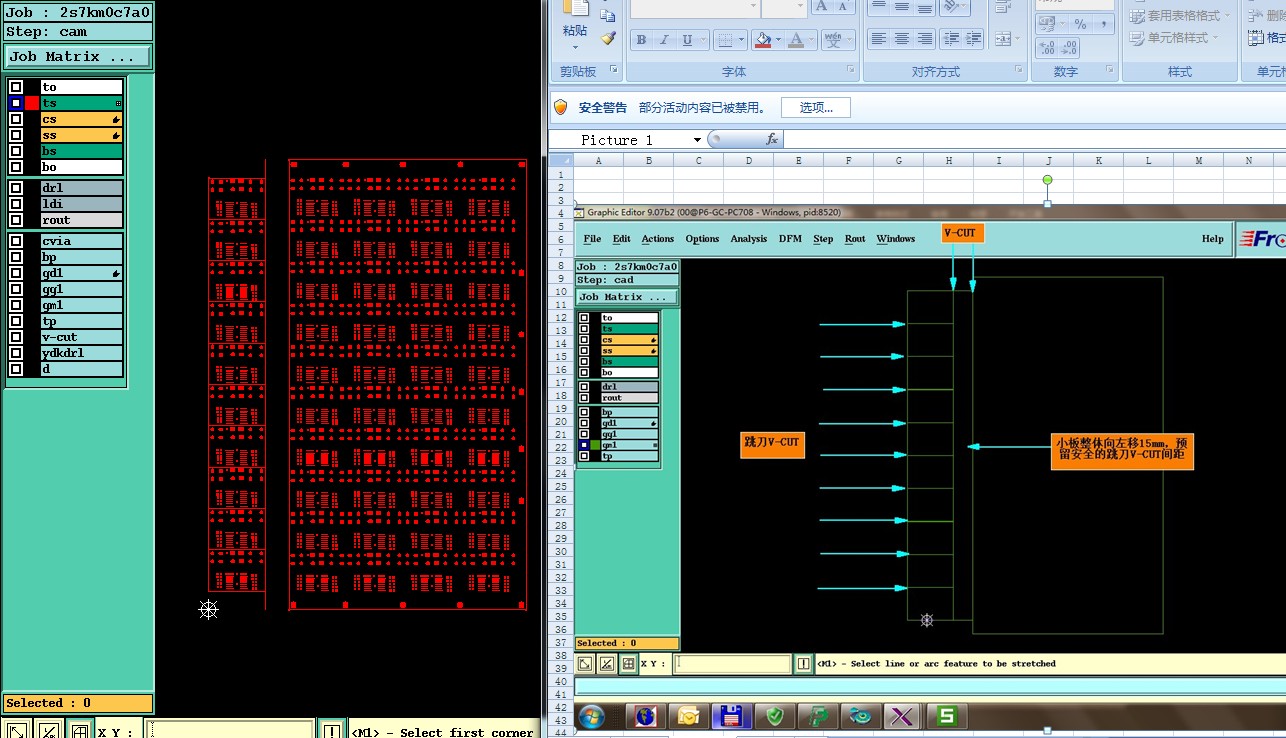Expand the 剪贴板 (Clipboard) group dialog launcher
This screenshot has width=1286, height=738.
pos(614,70)
